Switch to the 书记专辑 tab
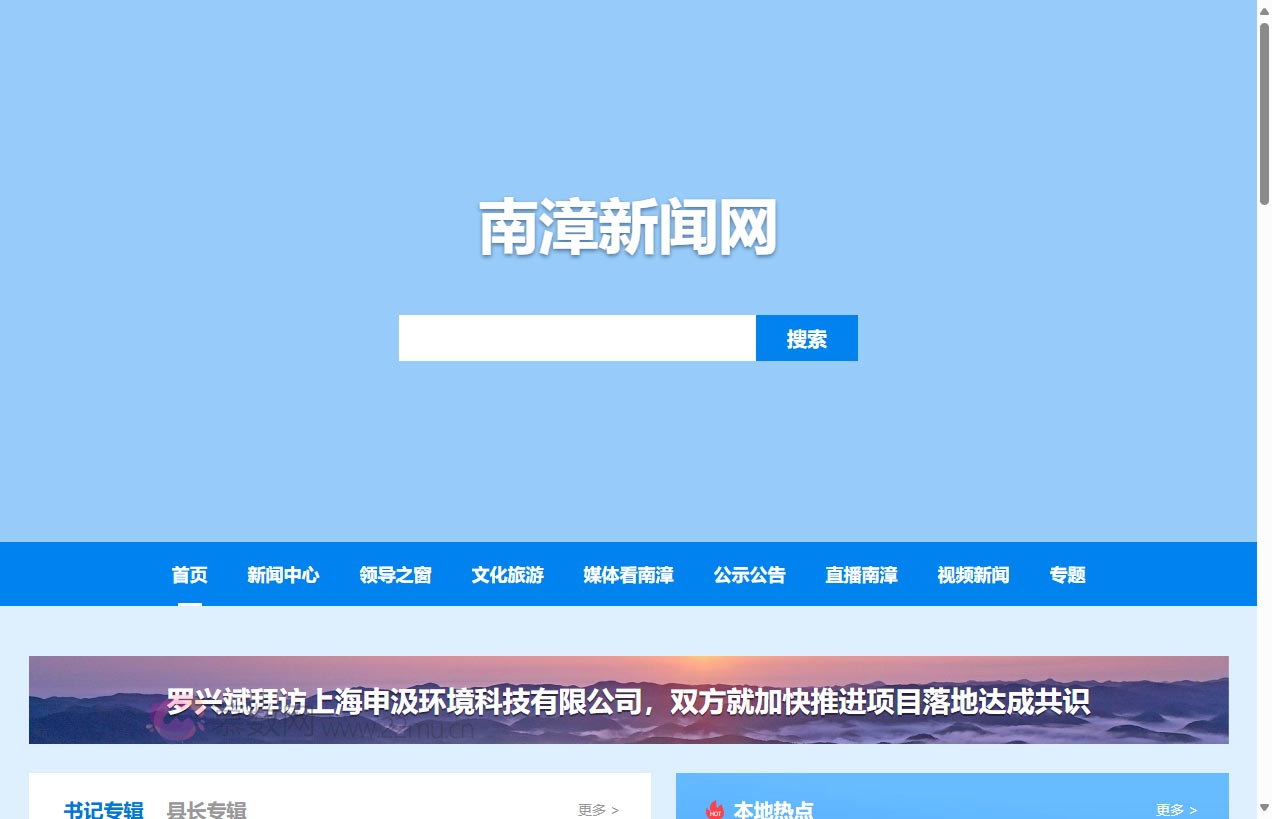The image size is (1272, 819). (x=102, y=810)
